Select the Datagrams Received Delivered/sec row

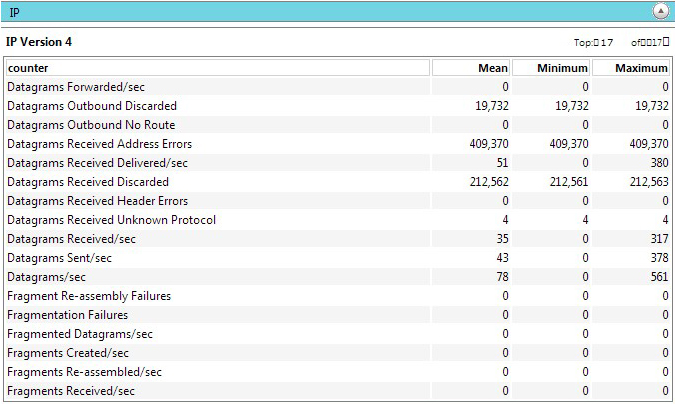pyautogui.click(x=338, y=163)
